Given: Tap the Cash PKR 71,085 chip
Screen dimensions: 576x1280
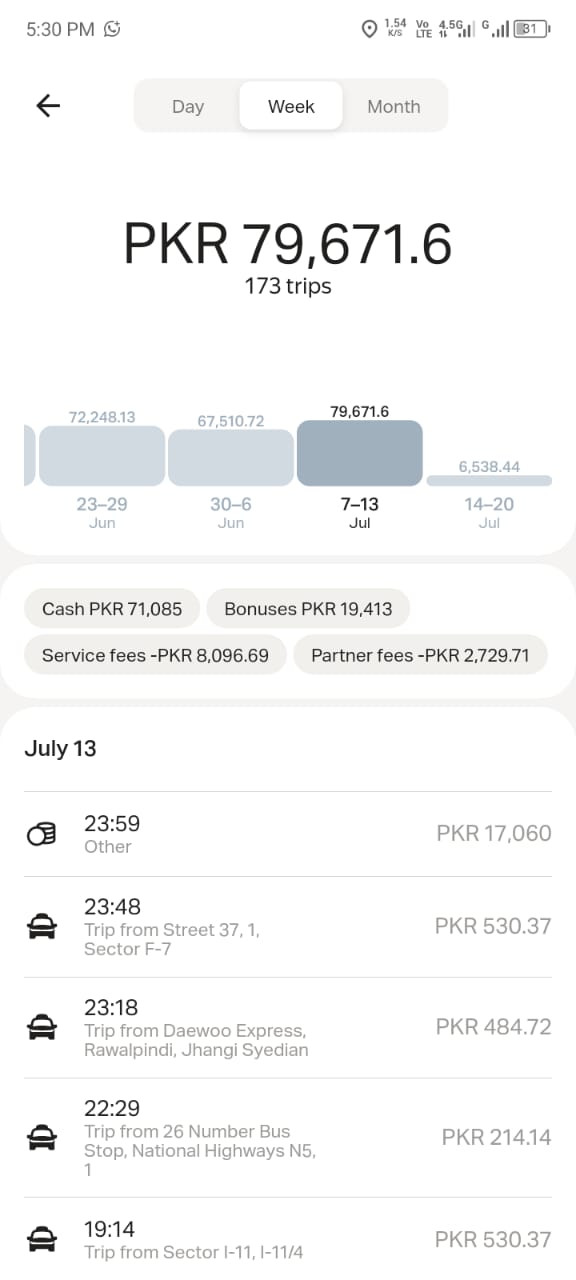Looking at the screenshot, I should 112,609.
